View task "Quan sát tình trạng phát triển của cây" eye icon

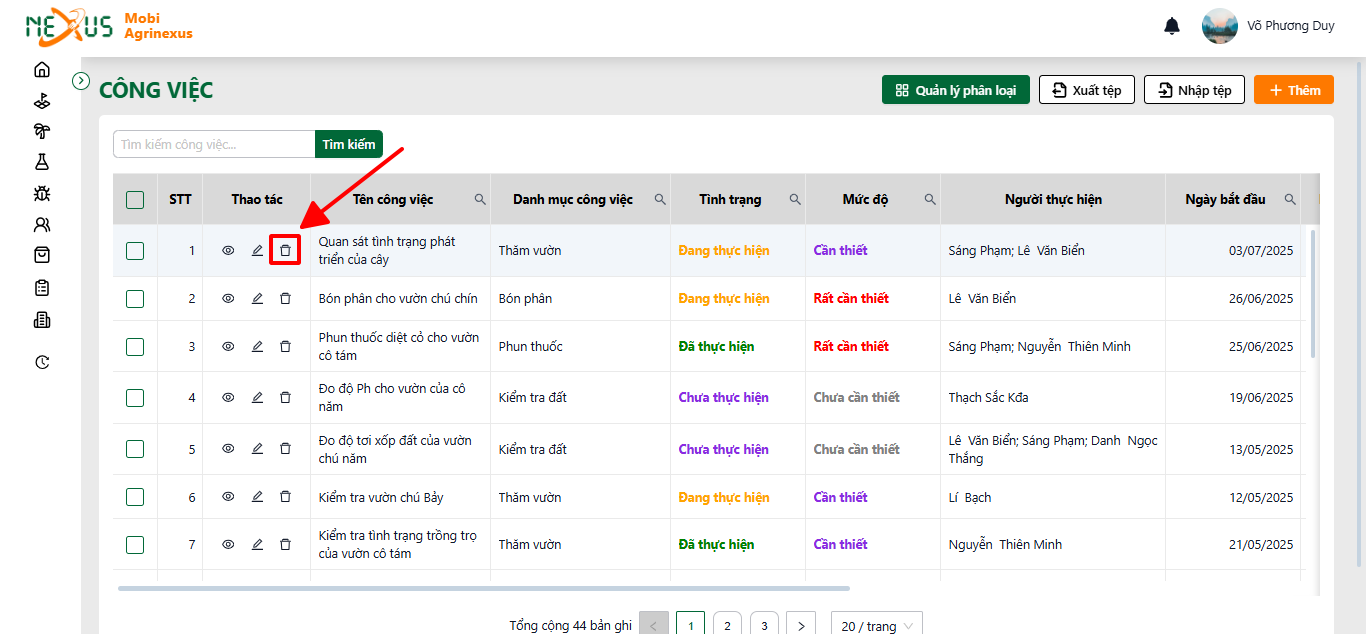click(x=228, y=250)
